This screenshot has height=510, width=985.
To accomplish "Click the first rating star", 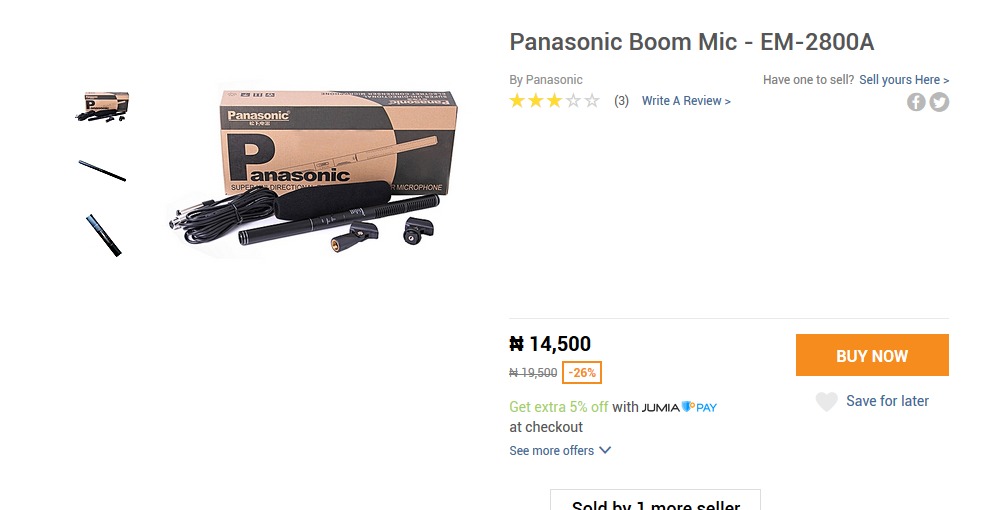I will coord(517,100).
